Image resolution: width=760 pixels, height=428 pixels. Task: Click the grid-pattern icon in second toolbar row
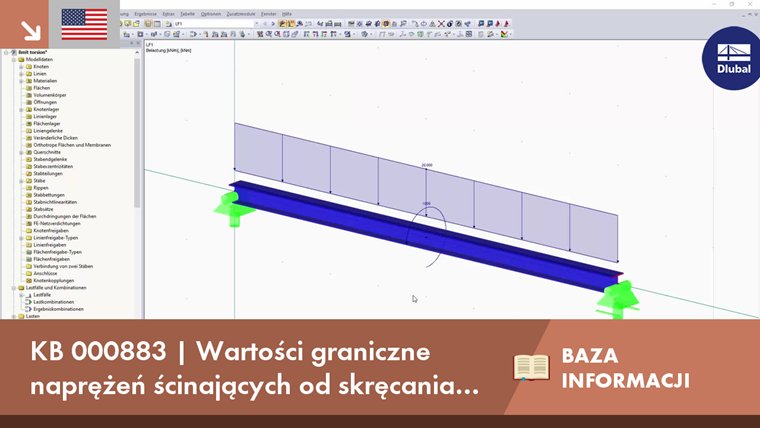coord(469,34)
